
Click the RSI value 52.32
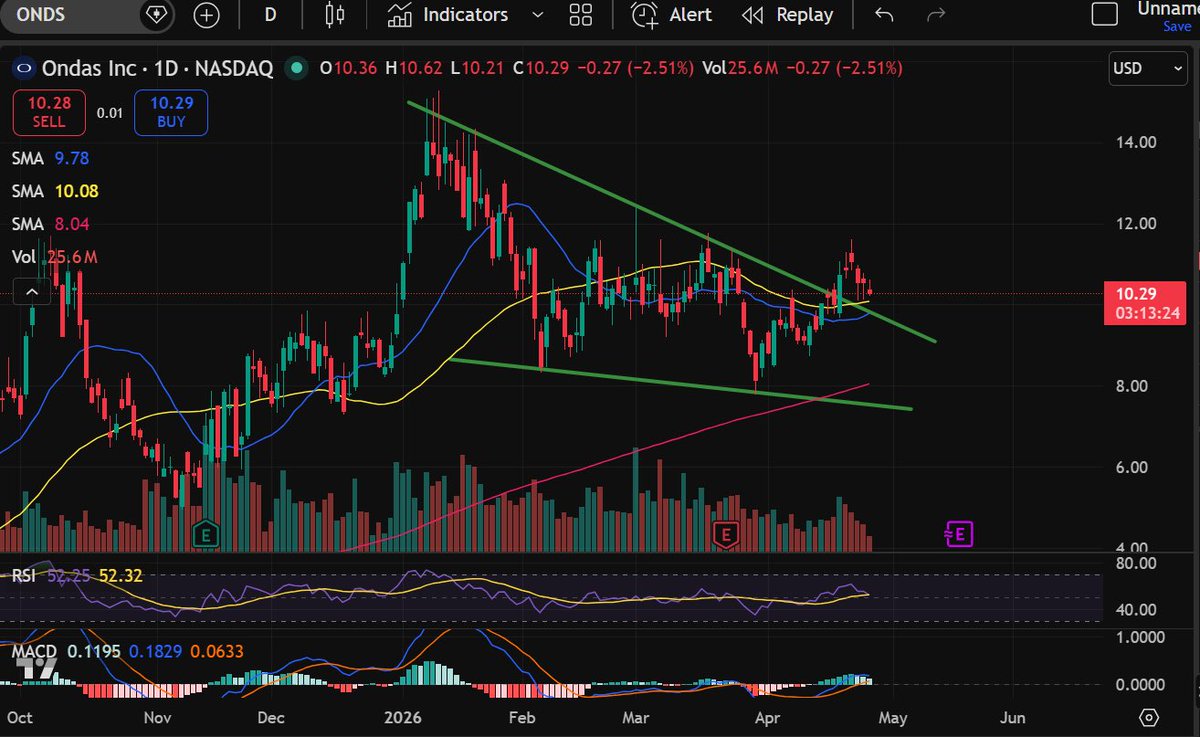pyautogui.click(x=120, y=575)
